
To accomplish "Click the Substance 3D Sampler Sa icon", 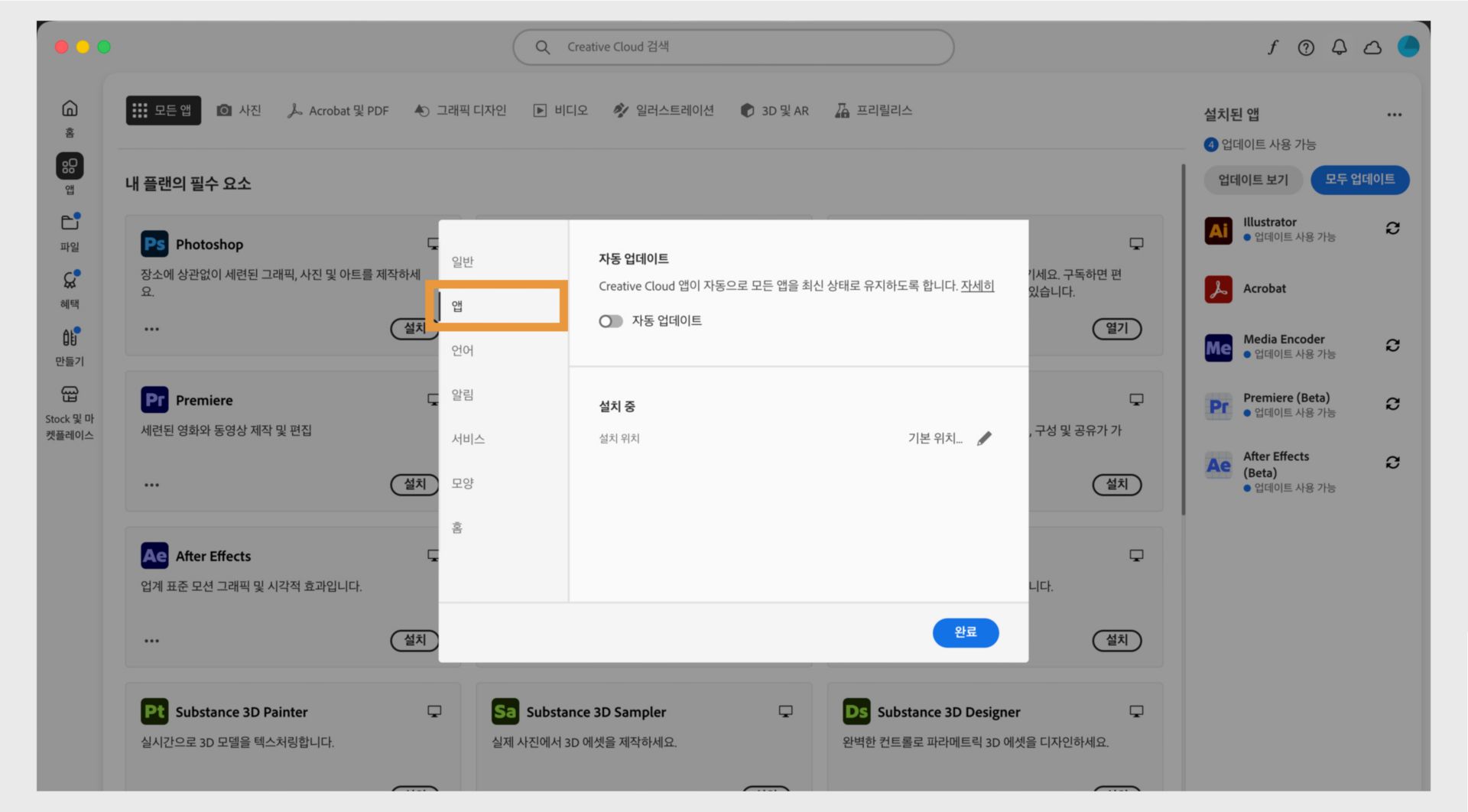I will point(505,712).
